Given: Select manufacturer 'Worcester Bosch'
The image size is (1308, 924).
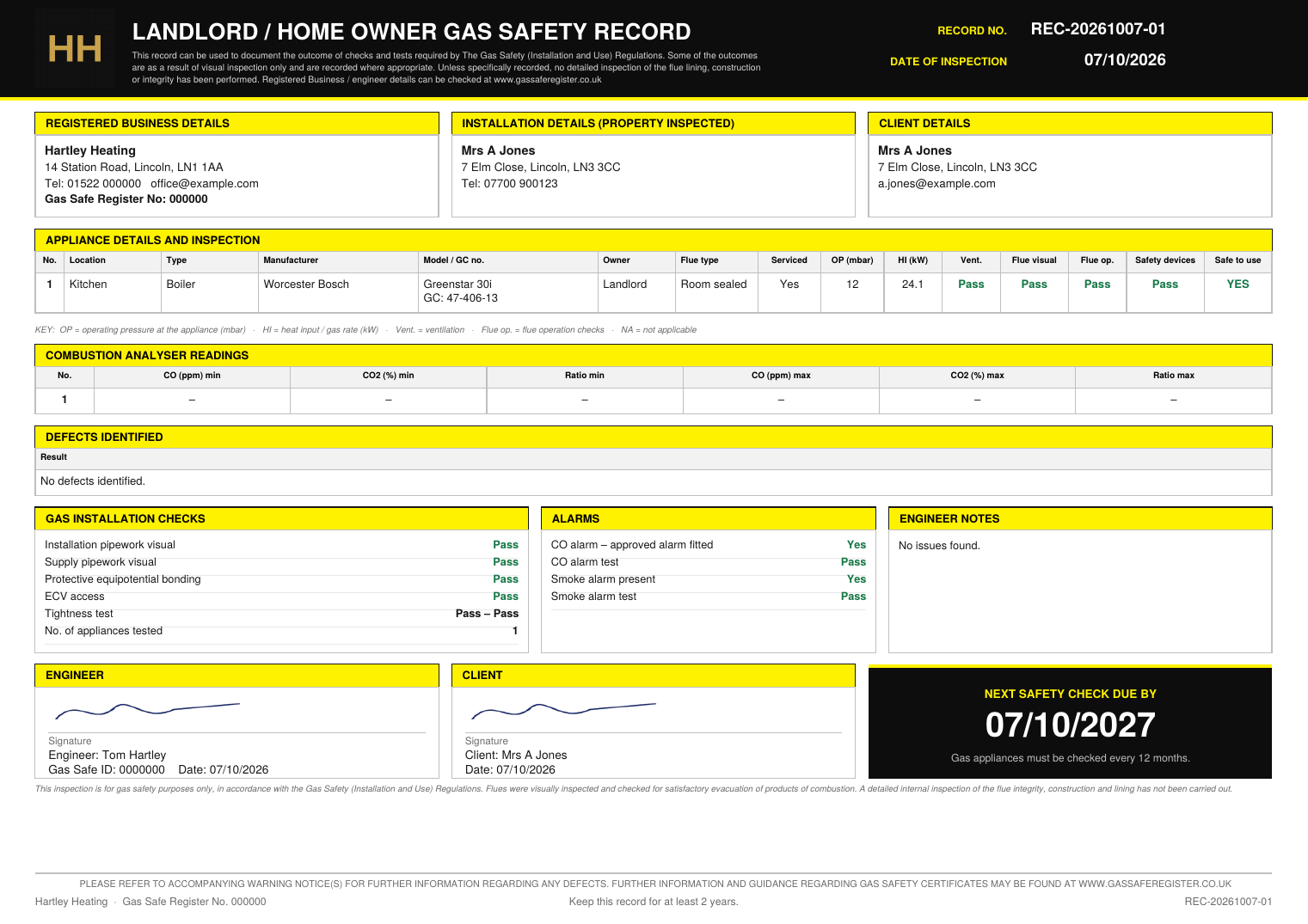Looking at the screenshot, I should [306, 285].
